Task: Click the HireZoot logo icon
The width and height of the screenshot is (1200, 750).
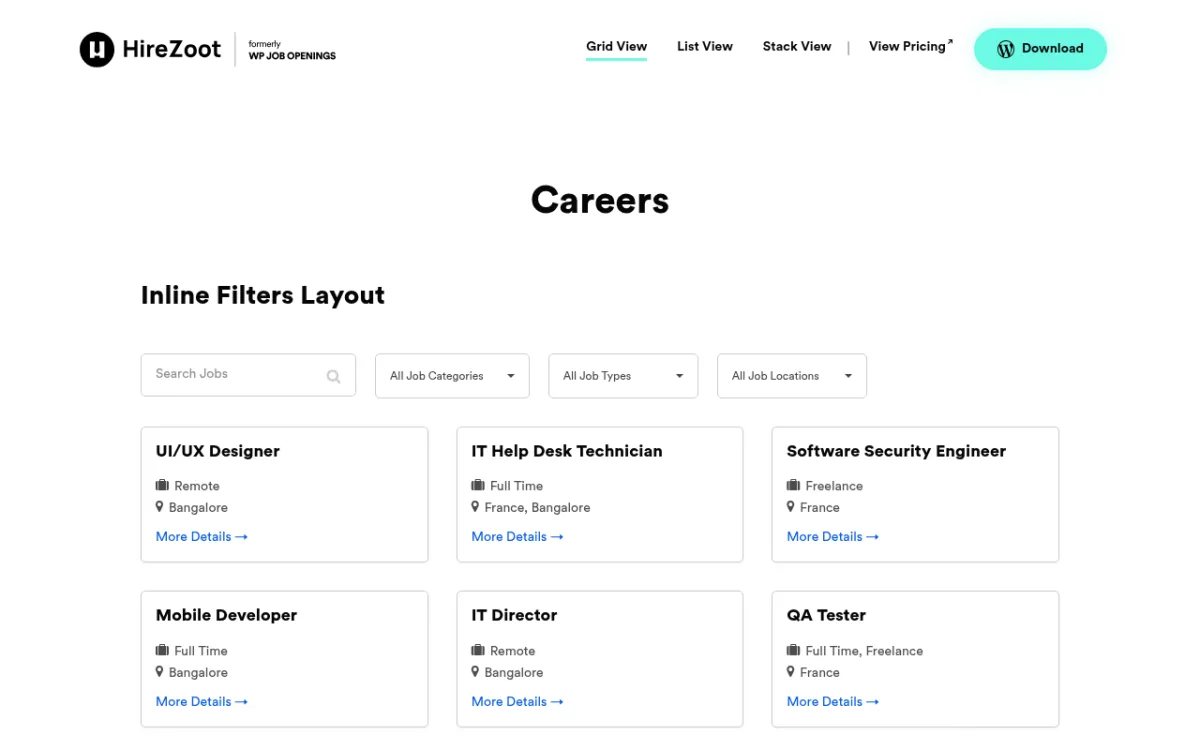Action: (97, 49)
